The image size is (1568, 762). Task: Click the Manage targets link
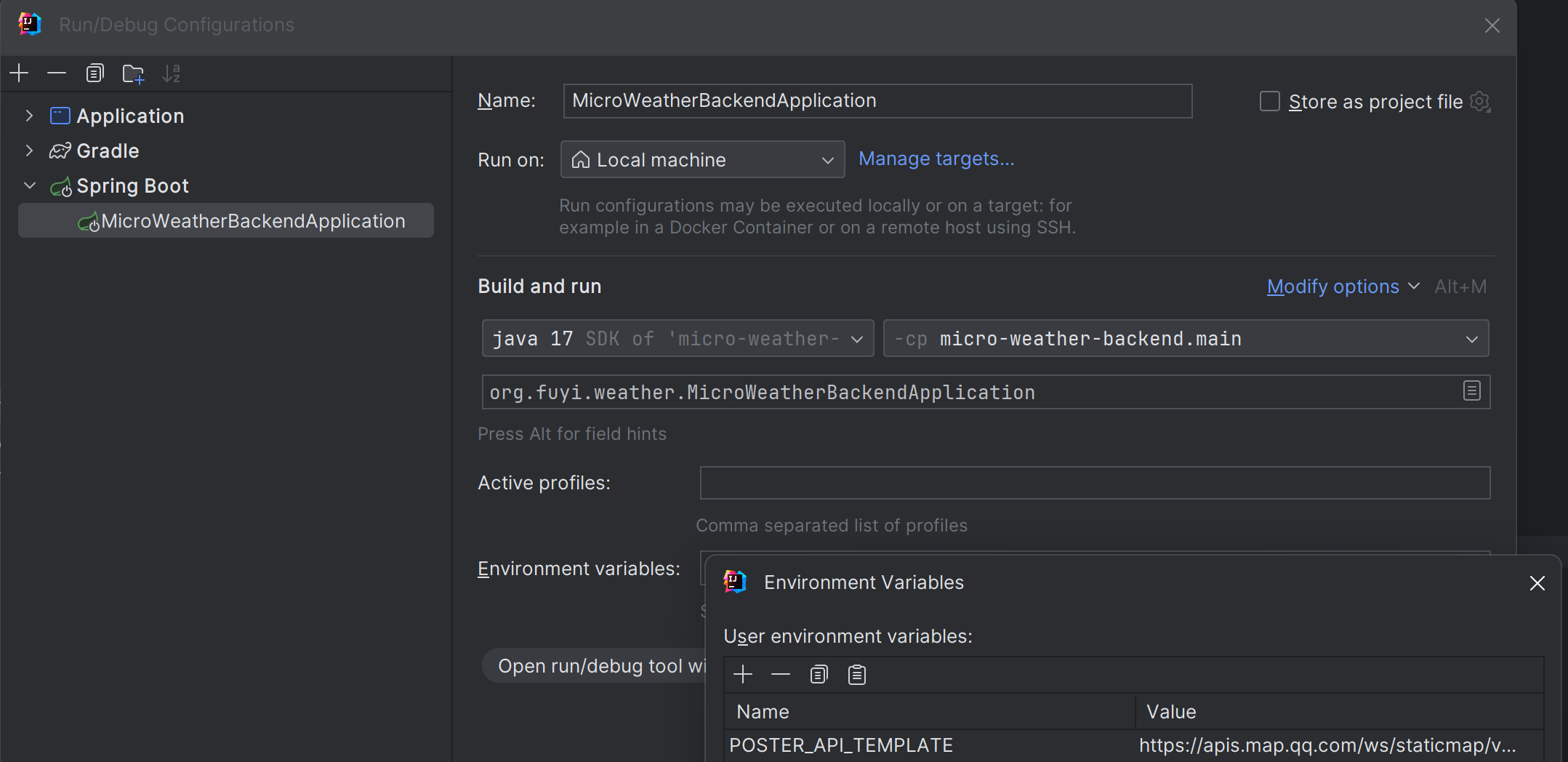pos(936,159)
